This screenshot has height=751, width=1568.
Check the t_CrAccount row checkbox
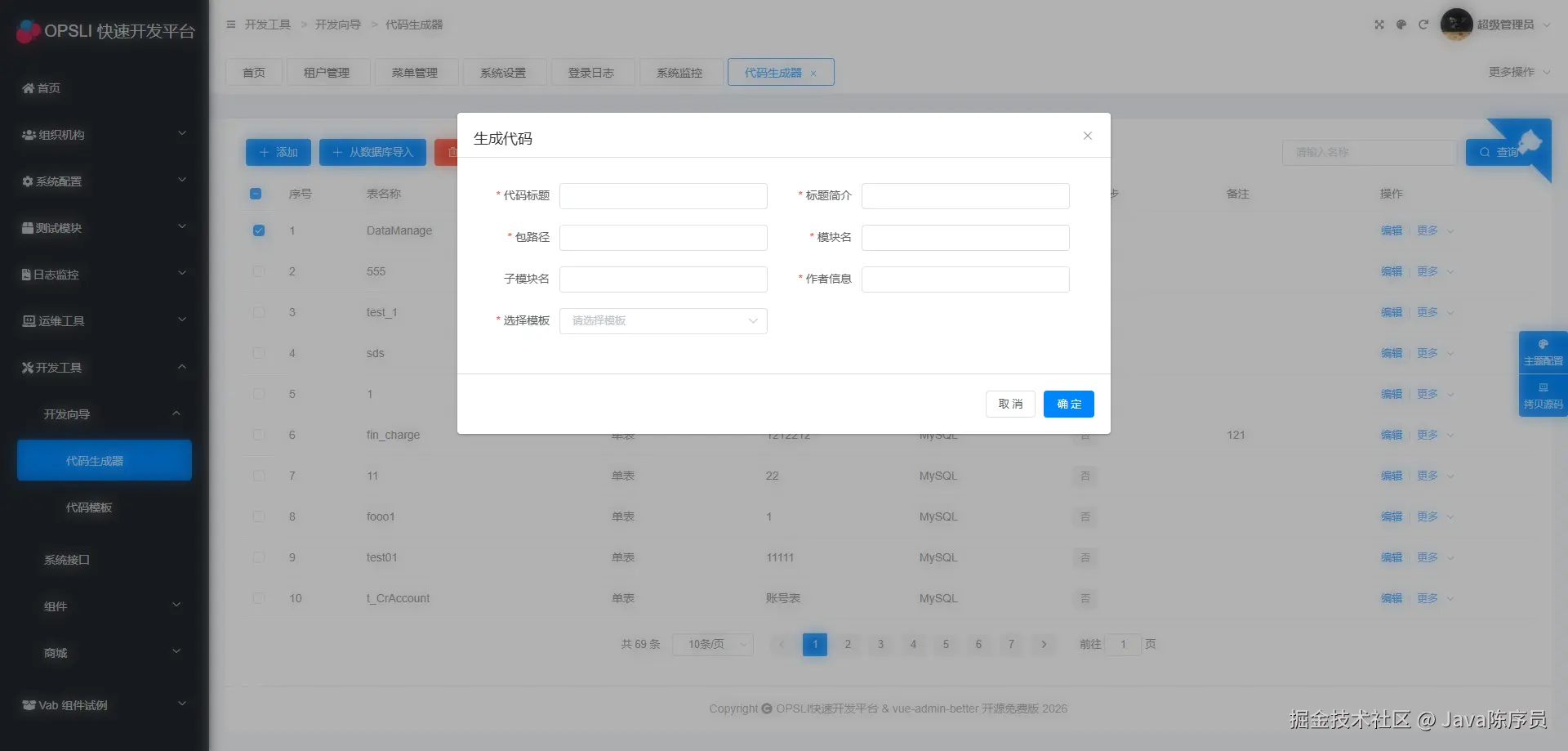pos(259,598)
